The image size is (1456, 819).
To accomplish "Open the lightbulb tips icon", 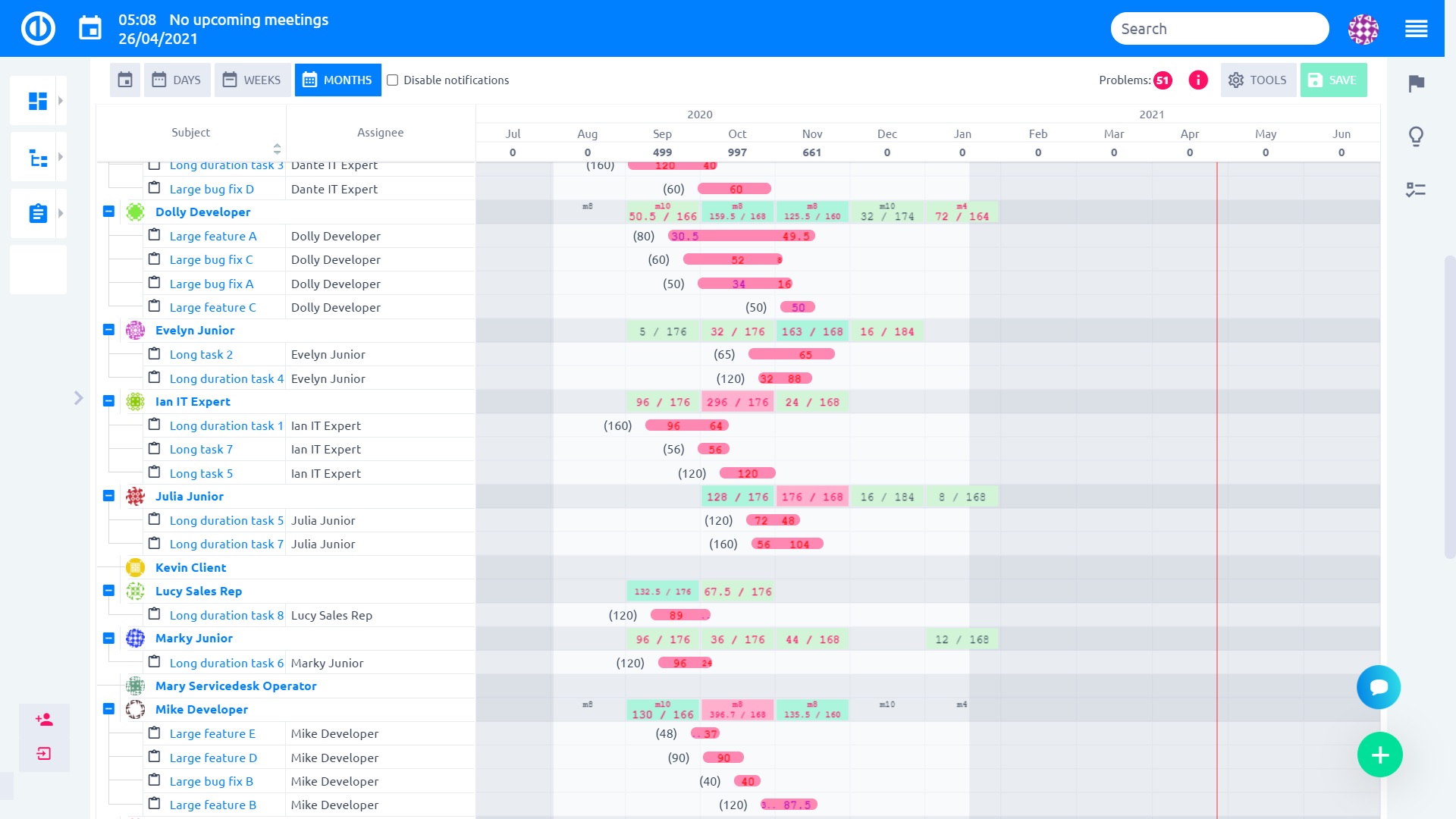I will [x=1416, y=136].
